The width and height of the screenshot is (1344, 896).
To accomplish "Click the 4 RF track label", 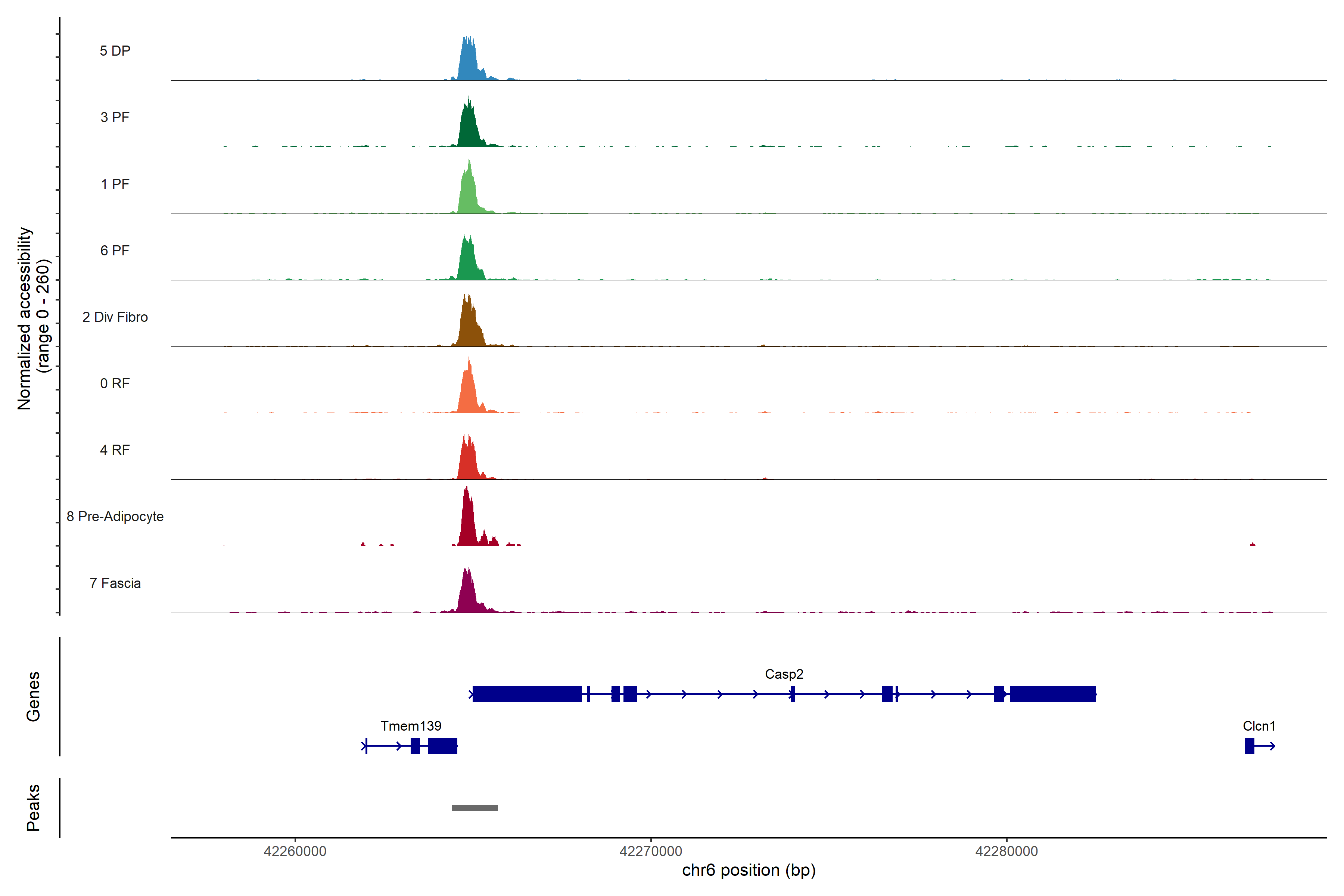I will point(115,450).
